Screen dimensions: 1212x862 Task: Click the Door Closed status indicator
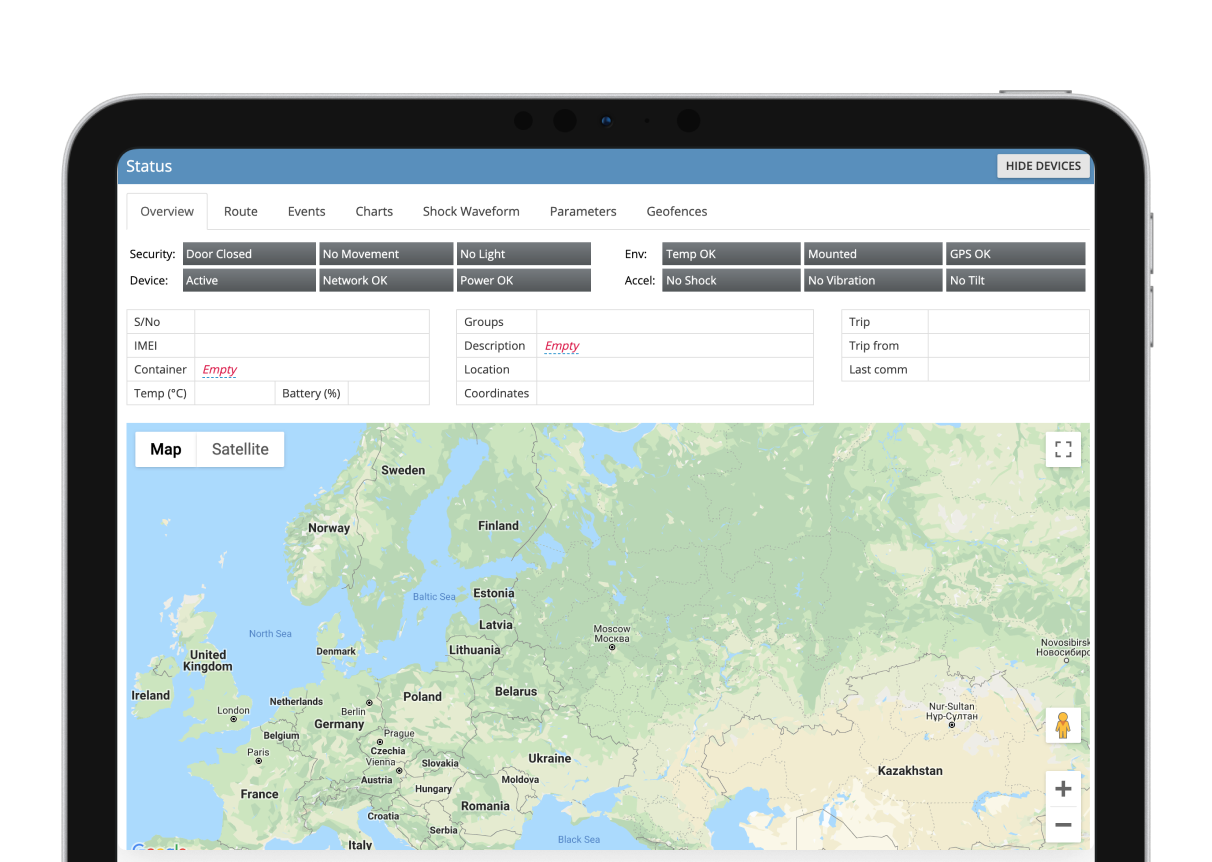(249, 254)
